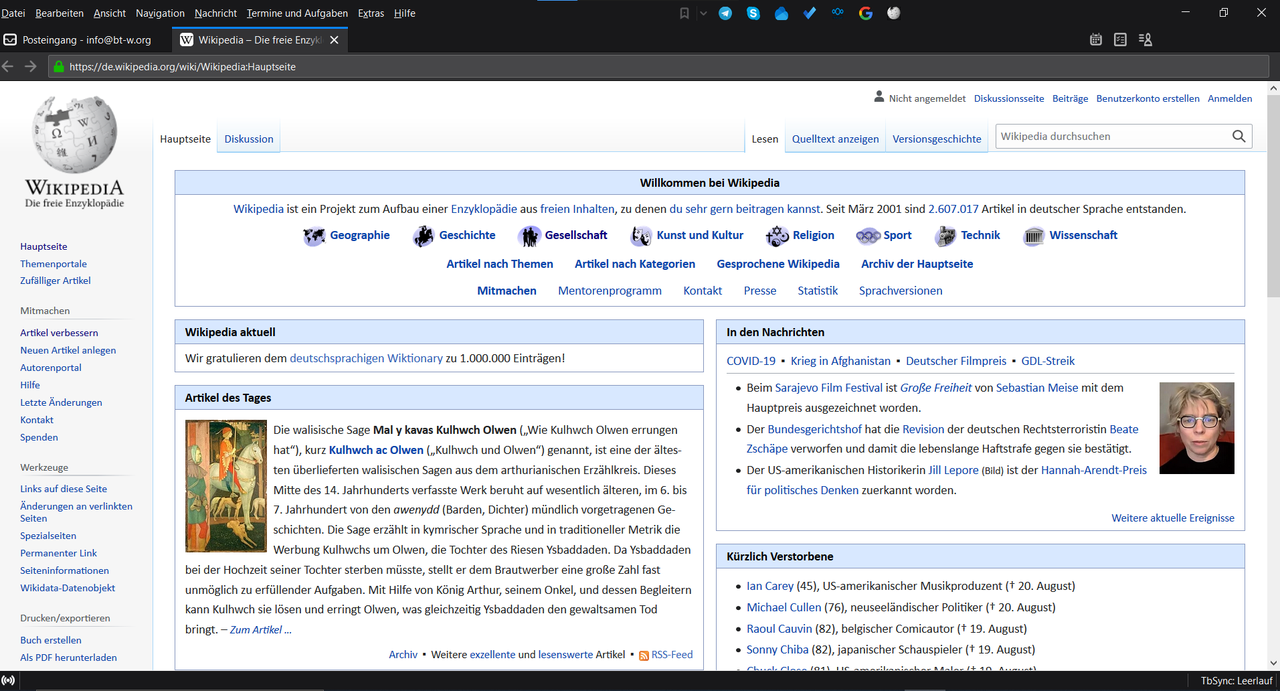Open the Nachricht menu
This screenshot has width=1280, height=691.
point(216,13)
